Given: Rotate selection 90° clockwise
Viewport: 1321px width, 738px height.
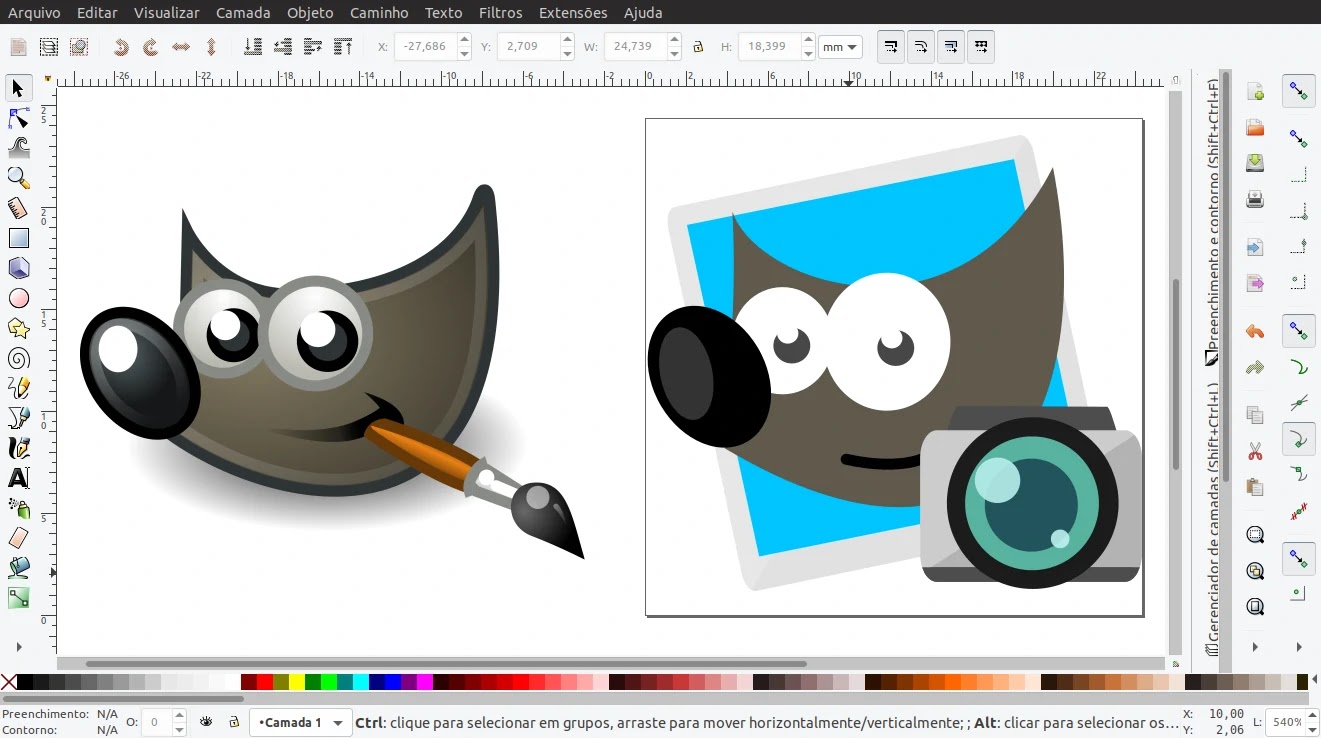Looking at the screenshot, I should point(151,47).
